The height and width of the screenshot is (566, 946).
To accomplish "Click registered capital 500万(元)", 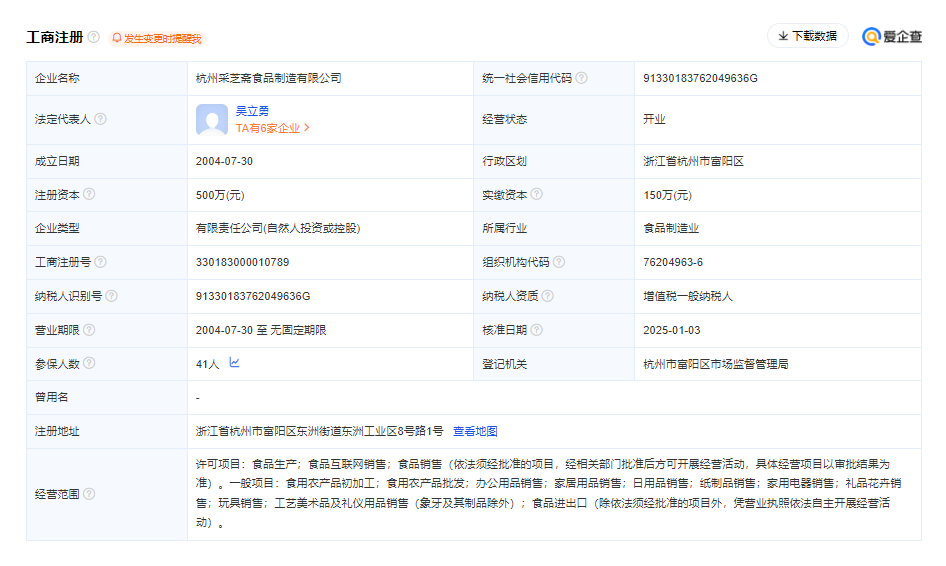I will point(220,195).
